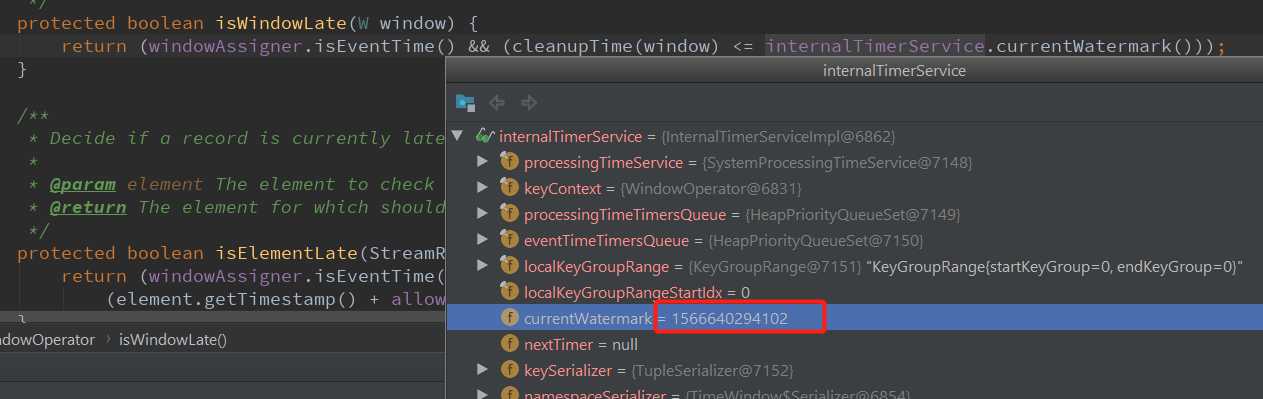
Task: Click the forward arrow in inspector popup
Action: (529, 102)
